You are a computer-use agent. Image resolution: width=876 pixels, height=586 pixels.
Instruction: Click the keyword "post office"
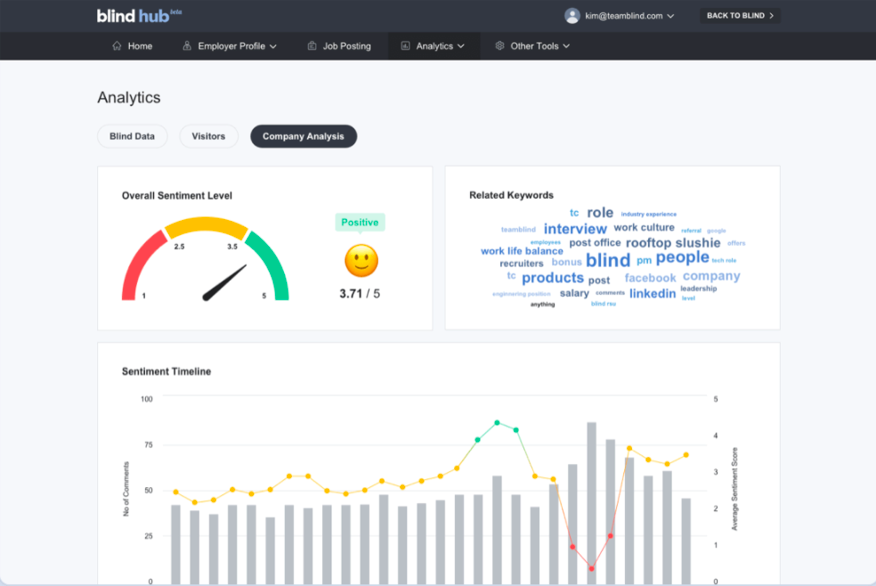[594, 243]
